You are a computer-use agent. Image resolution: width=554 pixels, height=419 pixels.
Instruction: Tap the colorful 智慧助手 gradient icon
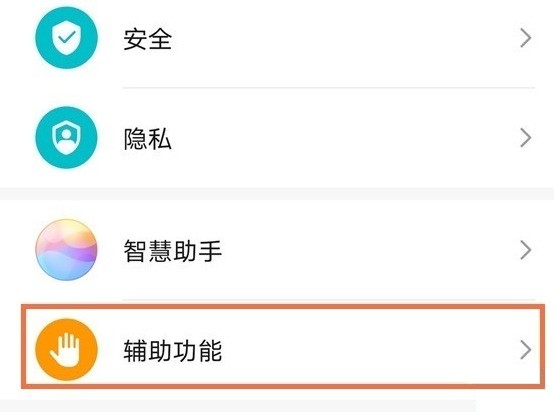tap(66, 250)
